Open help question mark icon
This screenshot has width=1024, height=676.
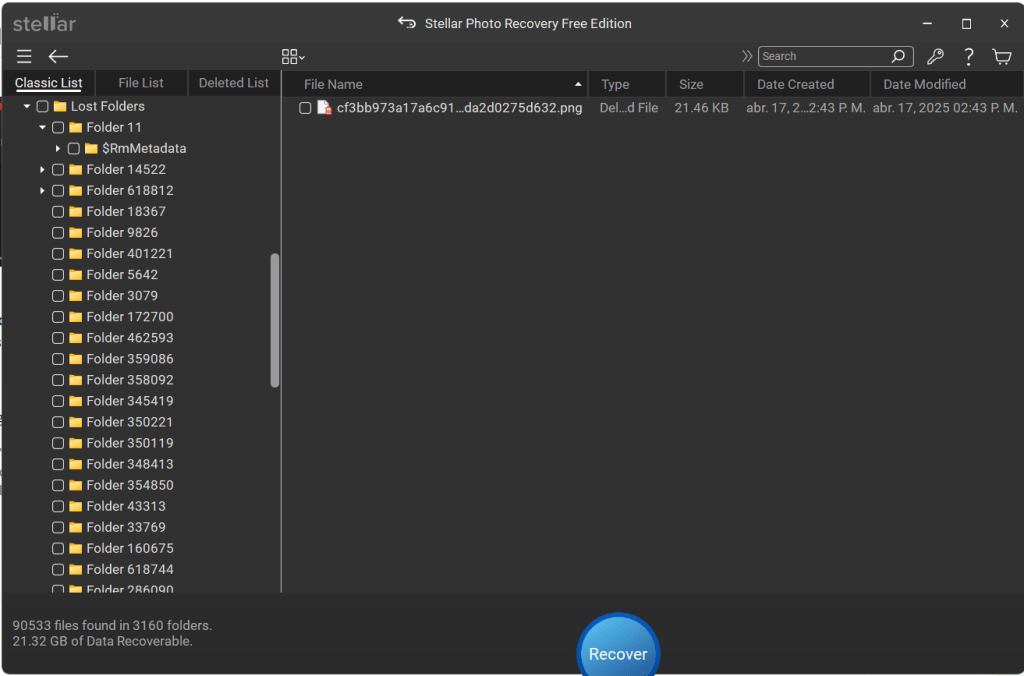(968, 57)
